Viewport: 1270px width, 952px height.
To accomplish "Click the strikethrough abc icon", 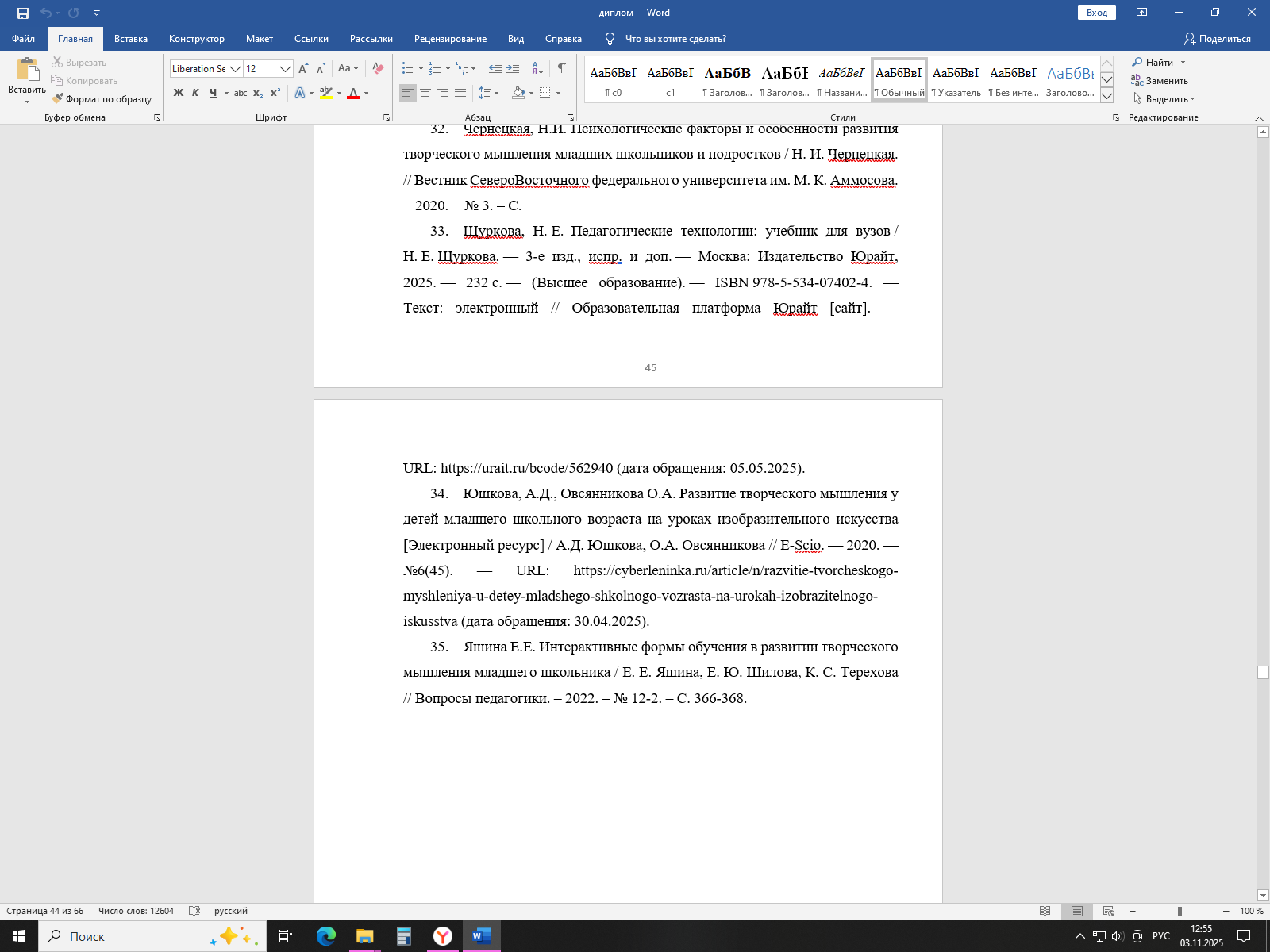I will click(241, 94).
